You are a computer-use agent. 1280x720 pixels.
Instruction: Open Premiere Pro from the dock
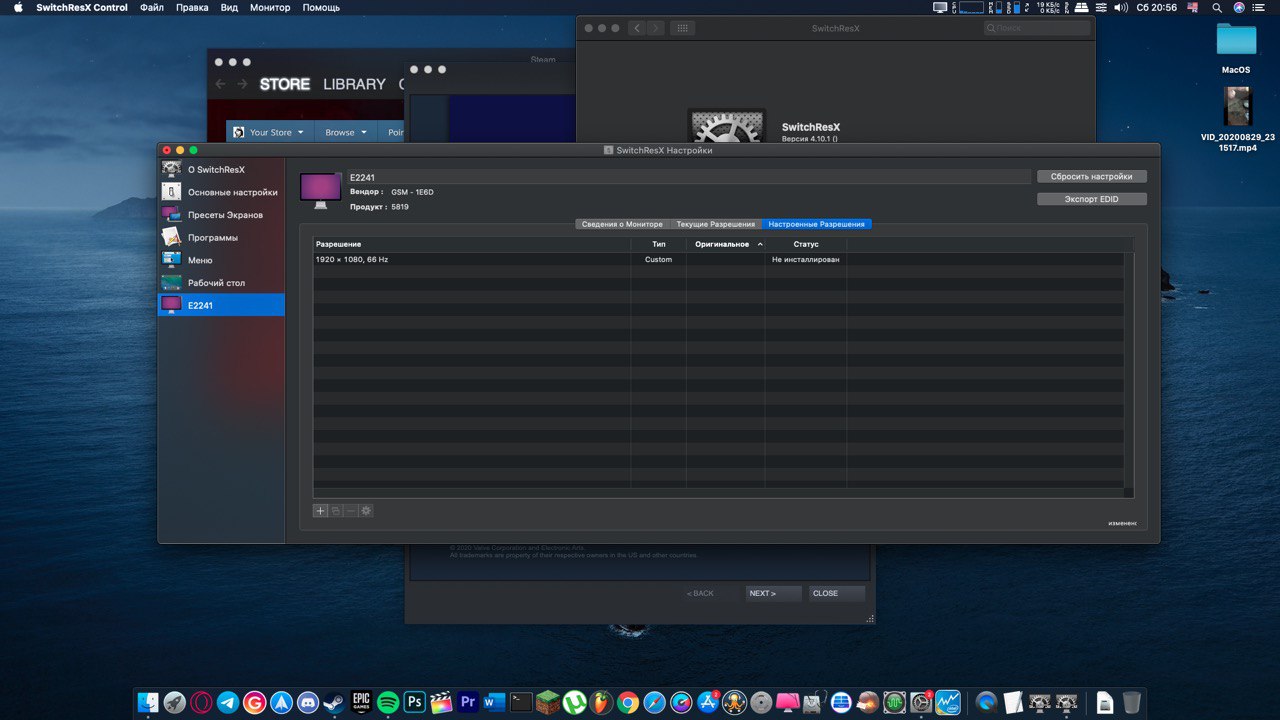[467, 702]
